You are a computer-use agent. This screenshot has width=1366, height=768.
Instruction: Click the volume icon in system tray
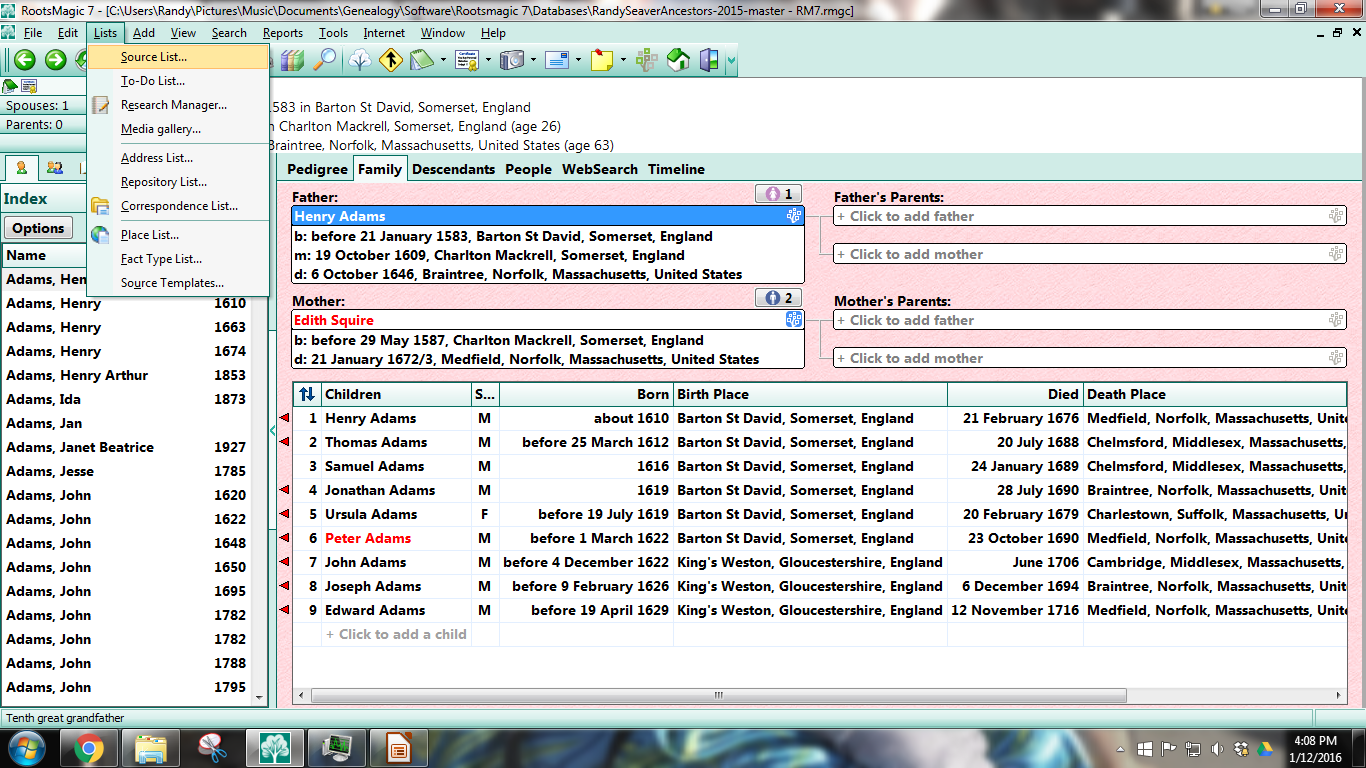click(x=1217, y=748)
